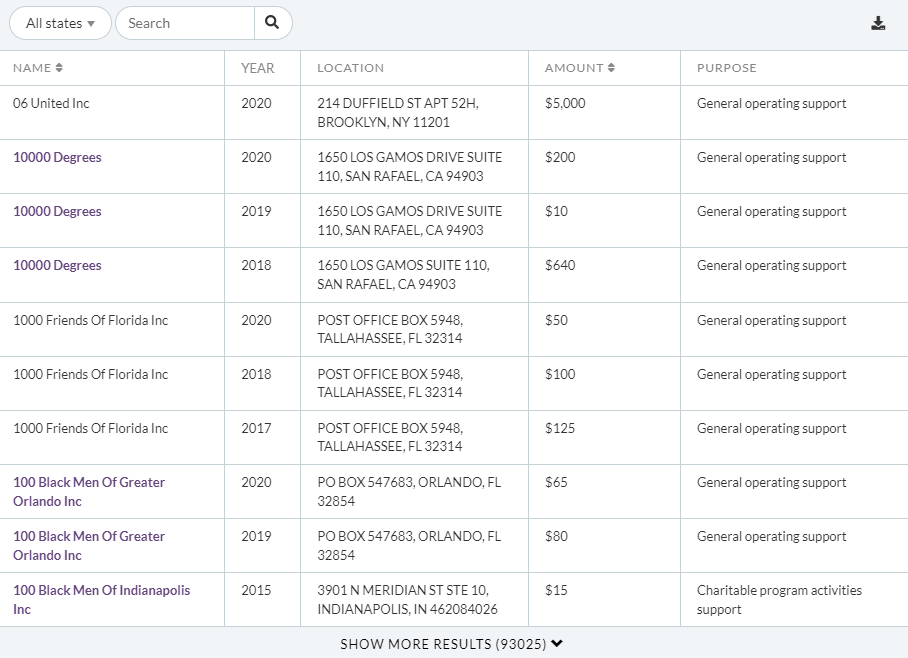Click the download export icon

878,20
